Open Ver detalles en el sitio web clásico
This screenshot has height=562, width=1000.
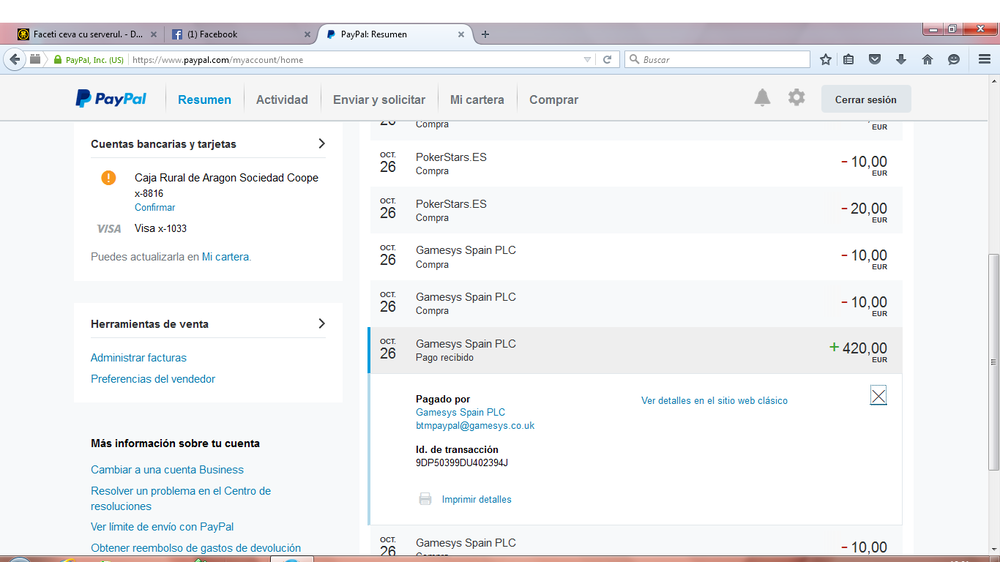(x=714, y=401)
